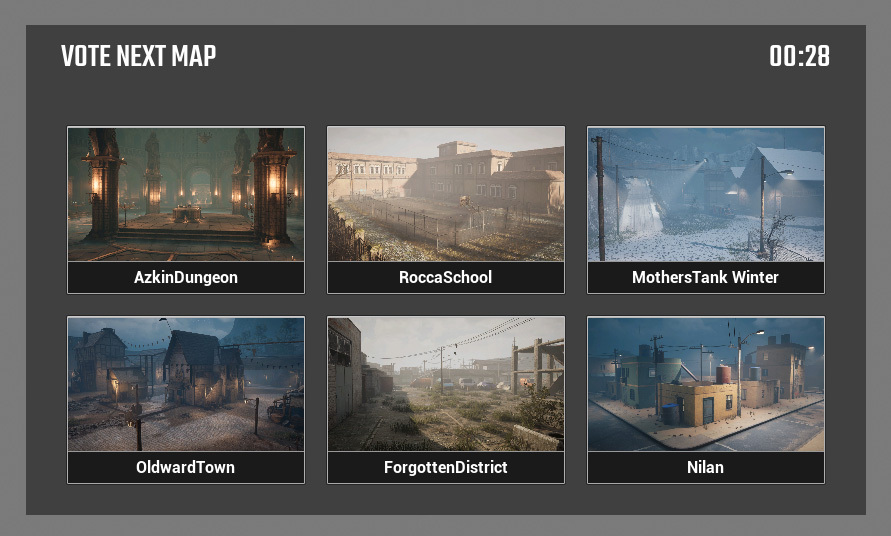Viewport: 891px width, 536px height.
Task: Click the VOTE NEXT MAP heading
Action: 139,56
